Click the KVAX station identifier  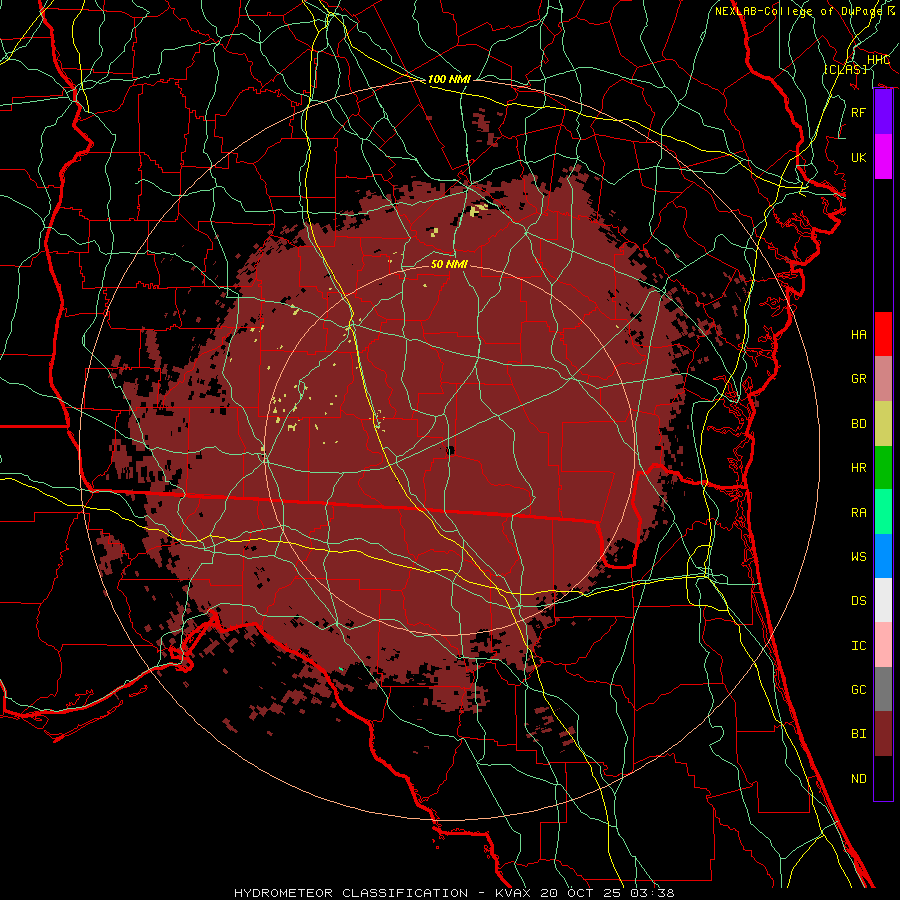(x=511, y=893)
